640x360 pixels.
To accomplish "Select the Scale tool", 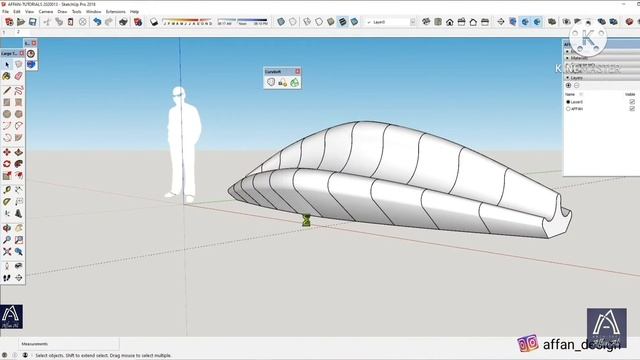I will (x=7, y=176).
